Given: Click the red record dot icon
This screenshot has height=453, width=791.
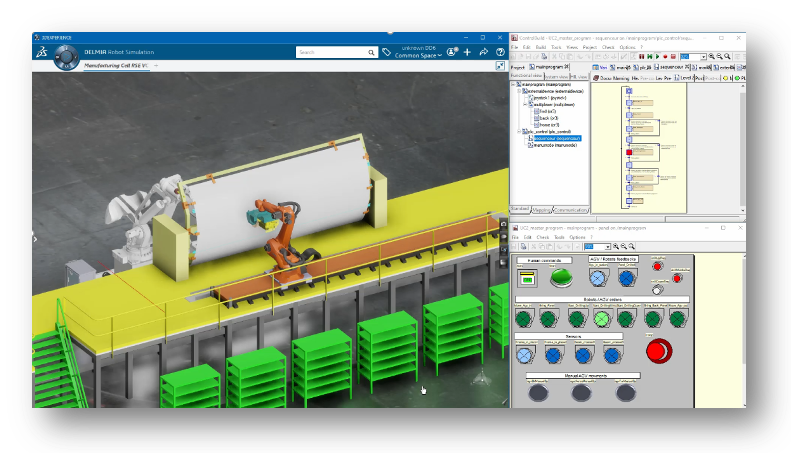Looking at the screenshot, I should [x=665, y=56].
